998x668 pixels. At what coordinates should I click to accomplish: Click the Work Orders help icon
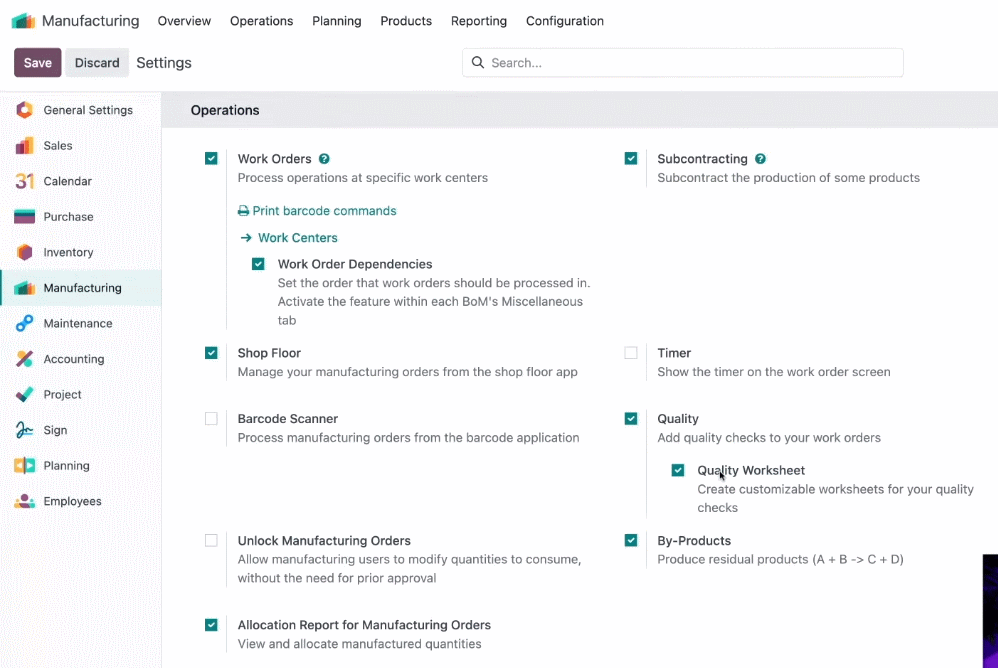324,159
